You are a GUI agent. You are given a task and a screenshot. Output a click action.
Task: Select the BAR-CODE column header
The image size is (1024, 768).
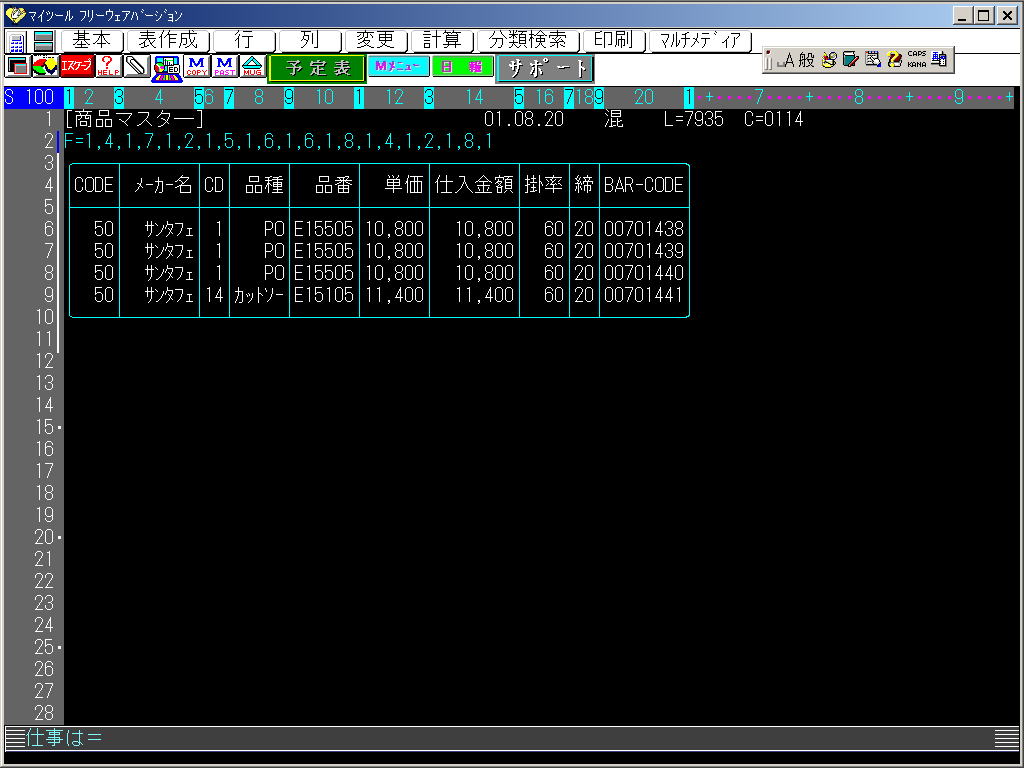[x=644, y=185]
